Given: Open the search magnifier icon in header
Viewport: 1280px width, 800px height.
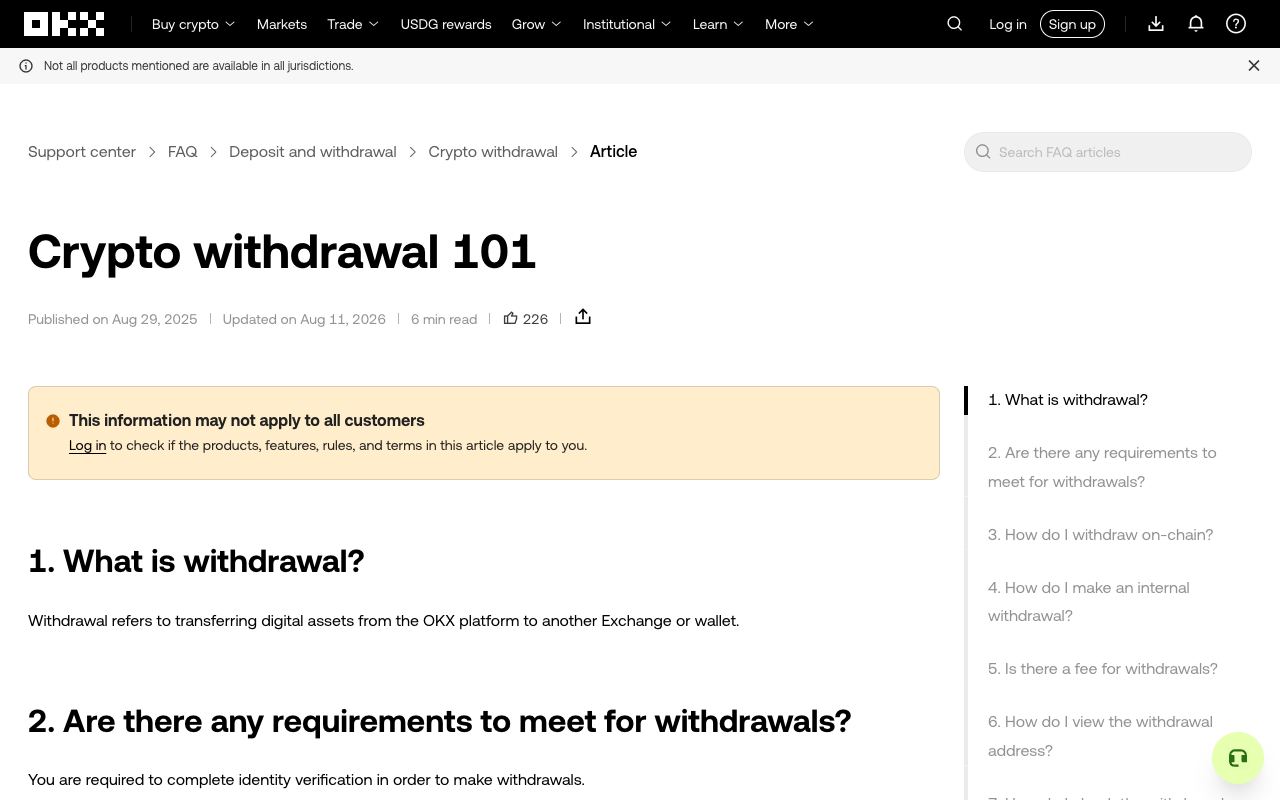Looking at the screenshot, I should pyautogui.click(x=955, y=24).
